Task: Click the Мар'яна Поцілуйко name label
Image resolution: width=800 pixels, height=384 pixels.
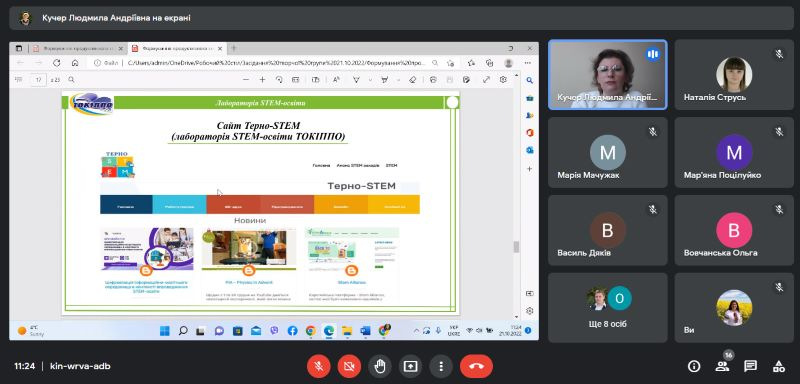Action: point(722,175)
